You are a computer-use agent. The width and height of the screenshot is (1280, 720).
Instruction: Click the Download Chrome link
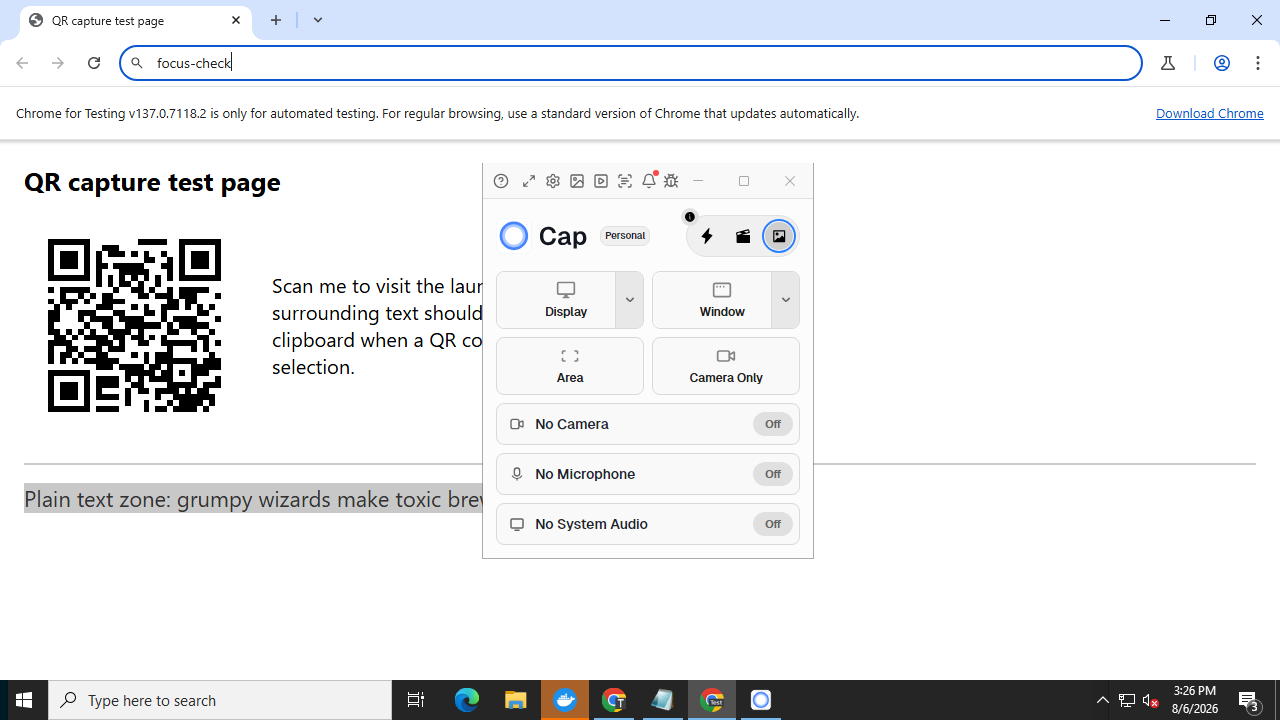[1210, 113]
